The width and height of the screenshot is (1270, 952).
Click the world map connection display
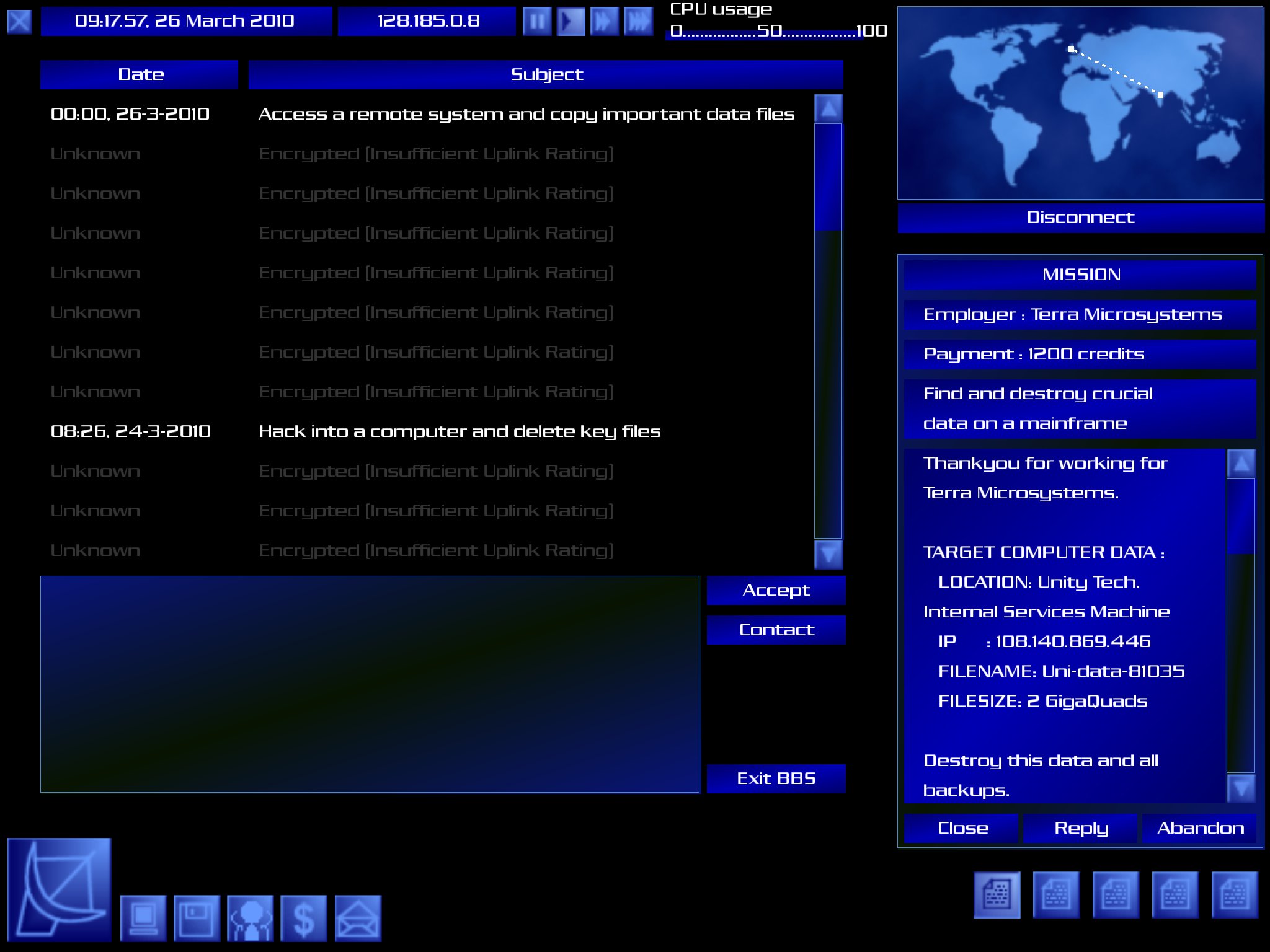click(1080, 103)
